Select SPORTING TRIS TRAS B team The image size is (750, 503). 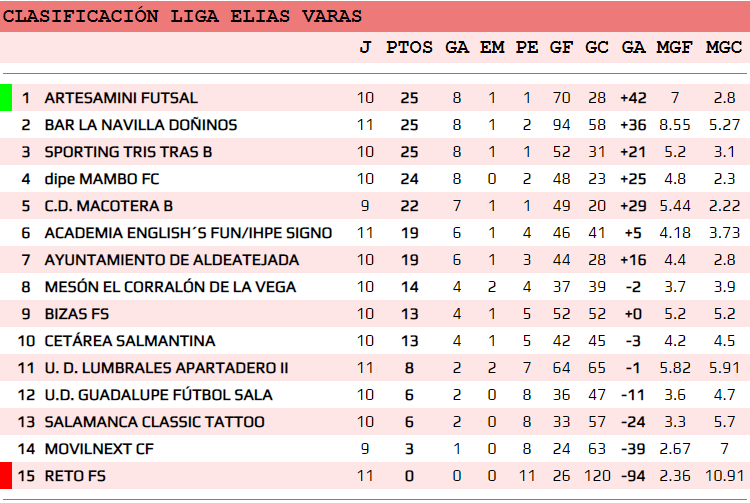pyautogui.click(x=128, y=152)
